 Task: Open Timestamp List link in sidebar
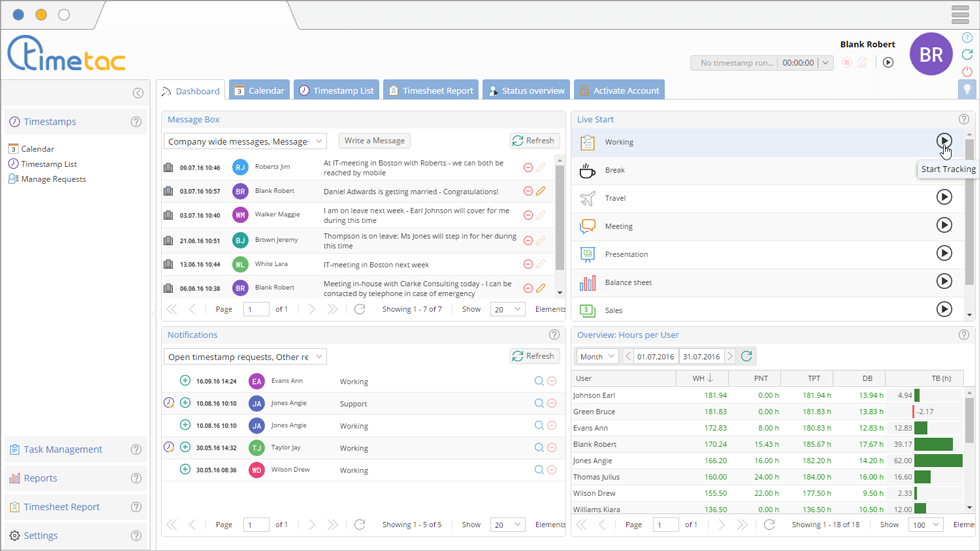point(42,164)
